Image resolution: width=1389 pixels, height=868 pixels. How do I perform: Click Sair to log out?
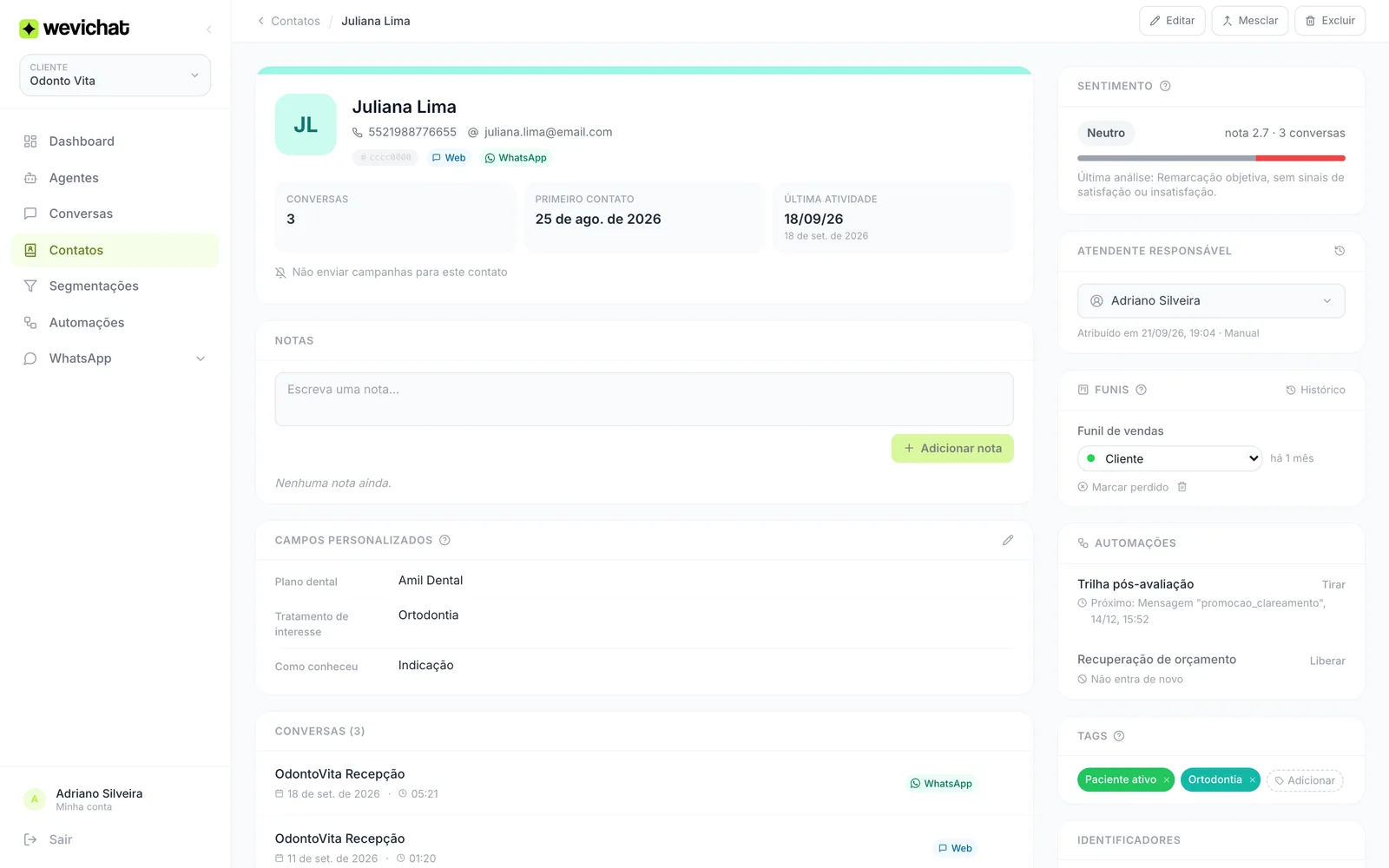[x=49, y=839]
